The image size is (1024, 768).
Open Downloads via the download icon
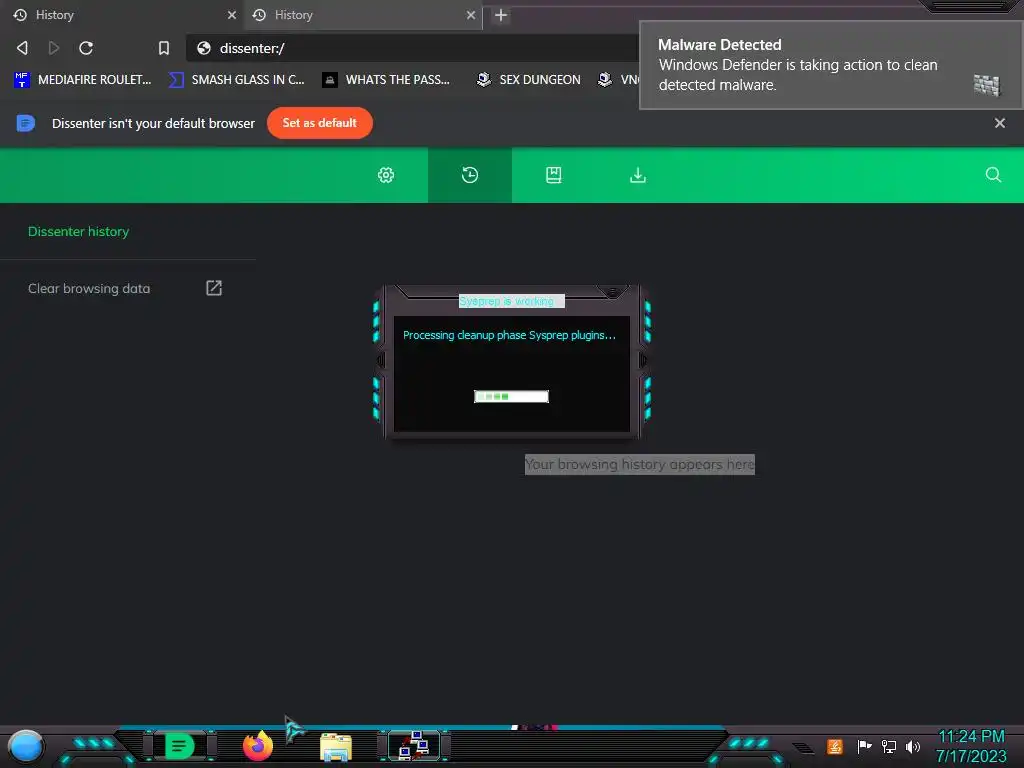coord(638,175)
